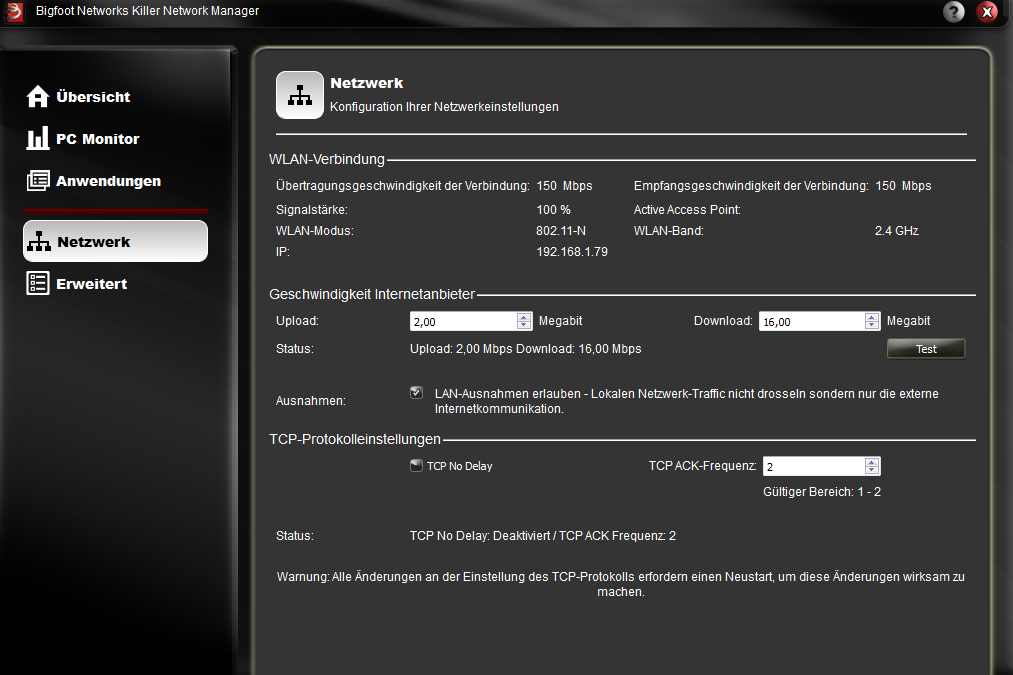1013x675 pixels.
Task: Click the IP address 192.168.1.79
Action: pos(572,252)
